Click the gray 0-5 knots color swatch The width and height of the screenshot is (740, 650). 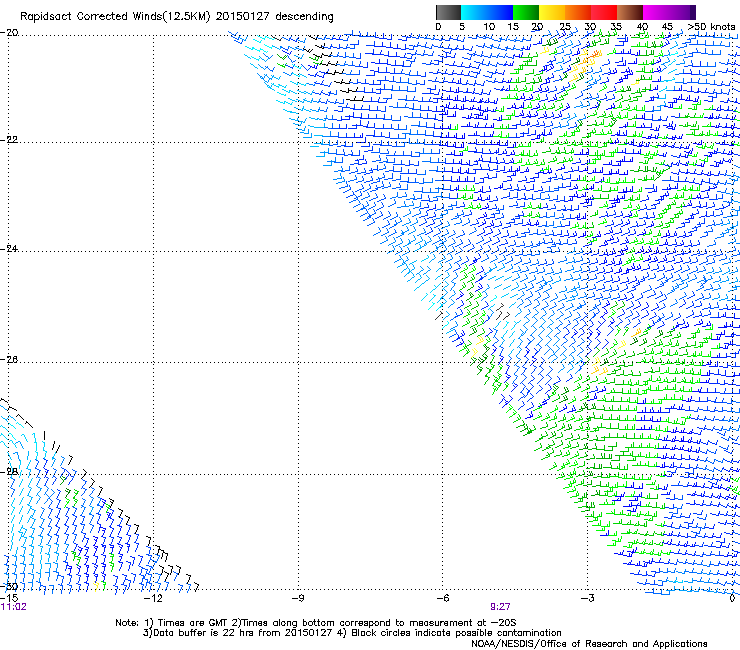[448, 12]
